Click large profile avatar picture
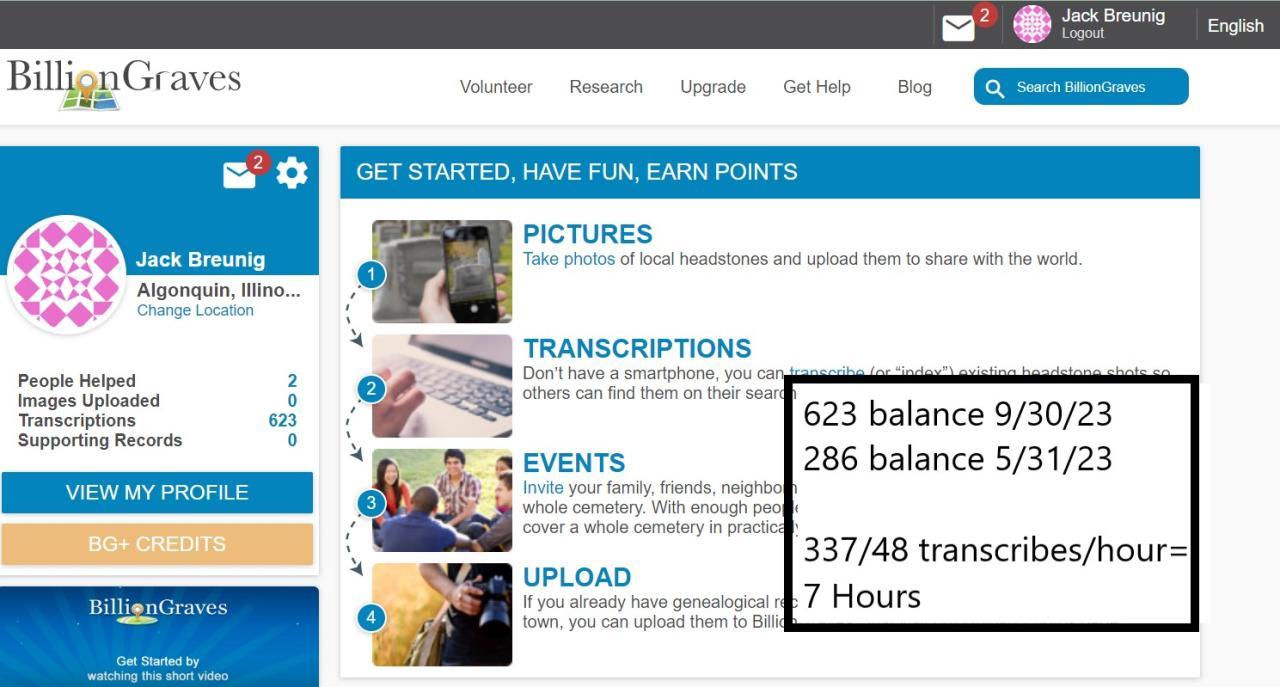1280x687 pixels. click(x=66, y=274)
